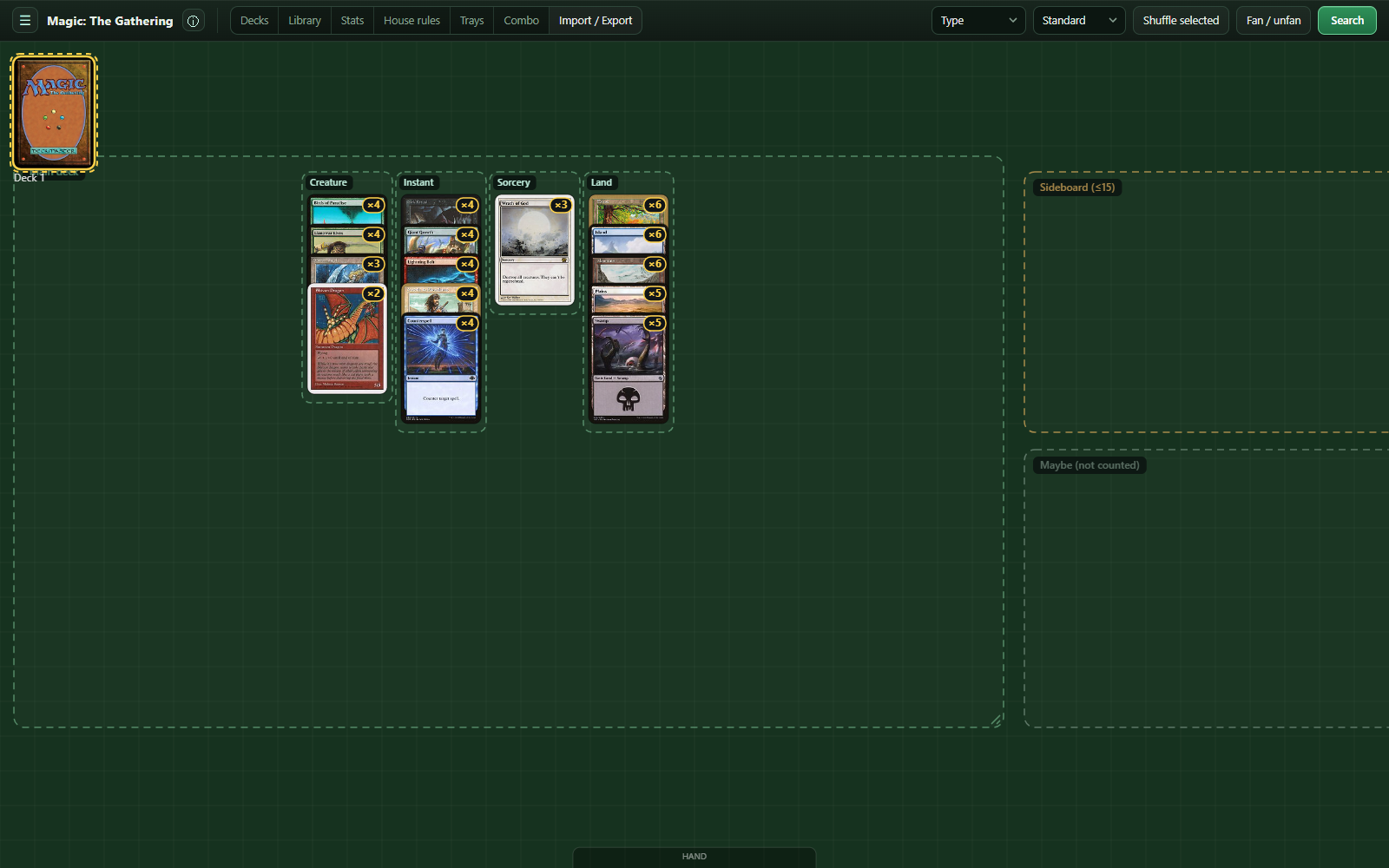Select the Counterspell card
The width and height of the screenshot is (1389, 868).
click(x=441, y=369)
